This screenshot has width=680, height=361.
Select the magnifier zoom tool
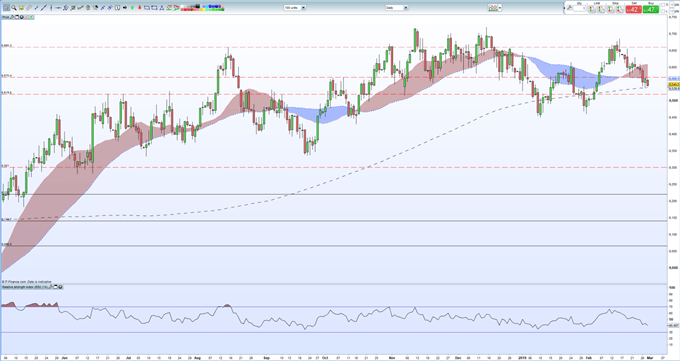pyautogui.click(x=14, y=8)
